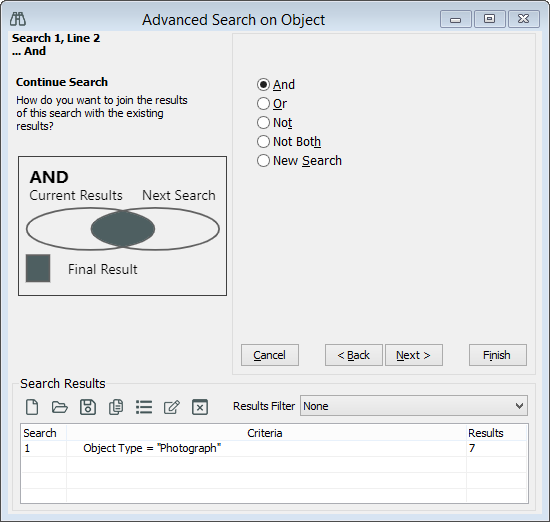Click the results count 7 cell
The height and width of the screenshot is (522, 550).
(496, 448)
